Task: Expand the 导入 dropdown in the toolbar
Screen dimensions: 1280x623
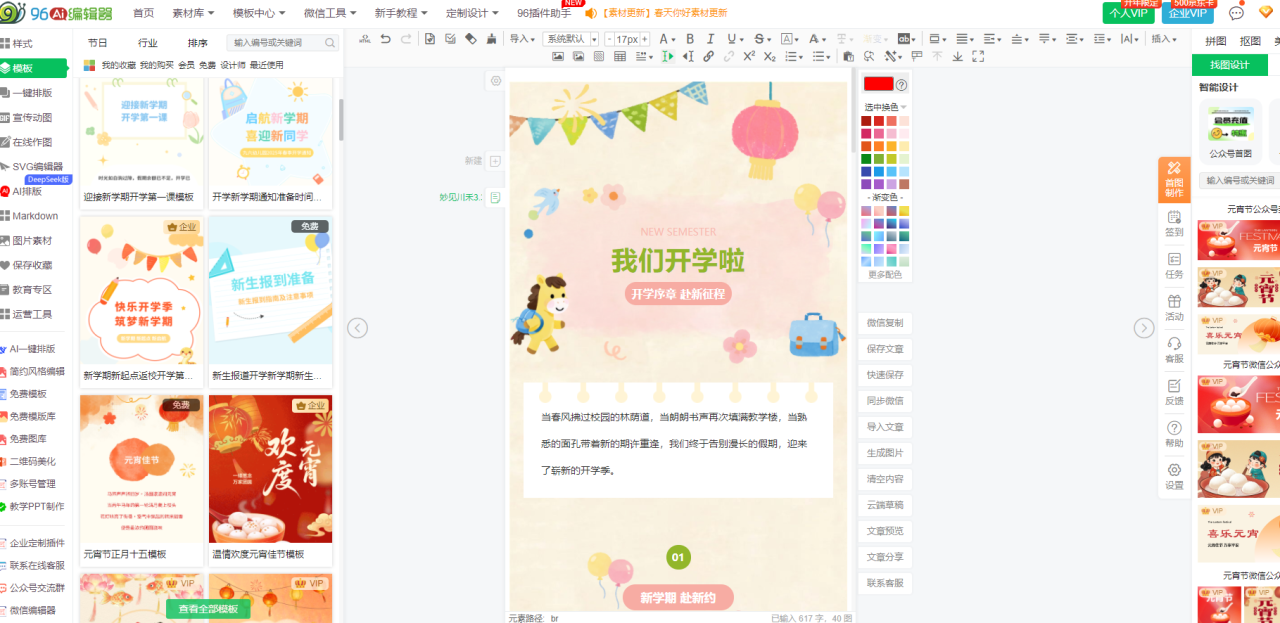Action: click(522, 39)
